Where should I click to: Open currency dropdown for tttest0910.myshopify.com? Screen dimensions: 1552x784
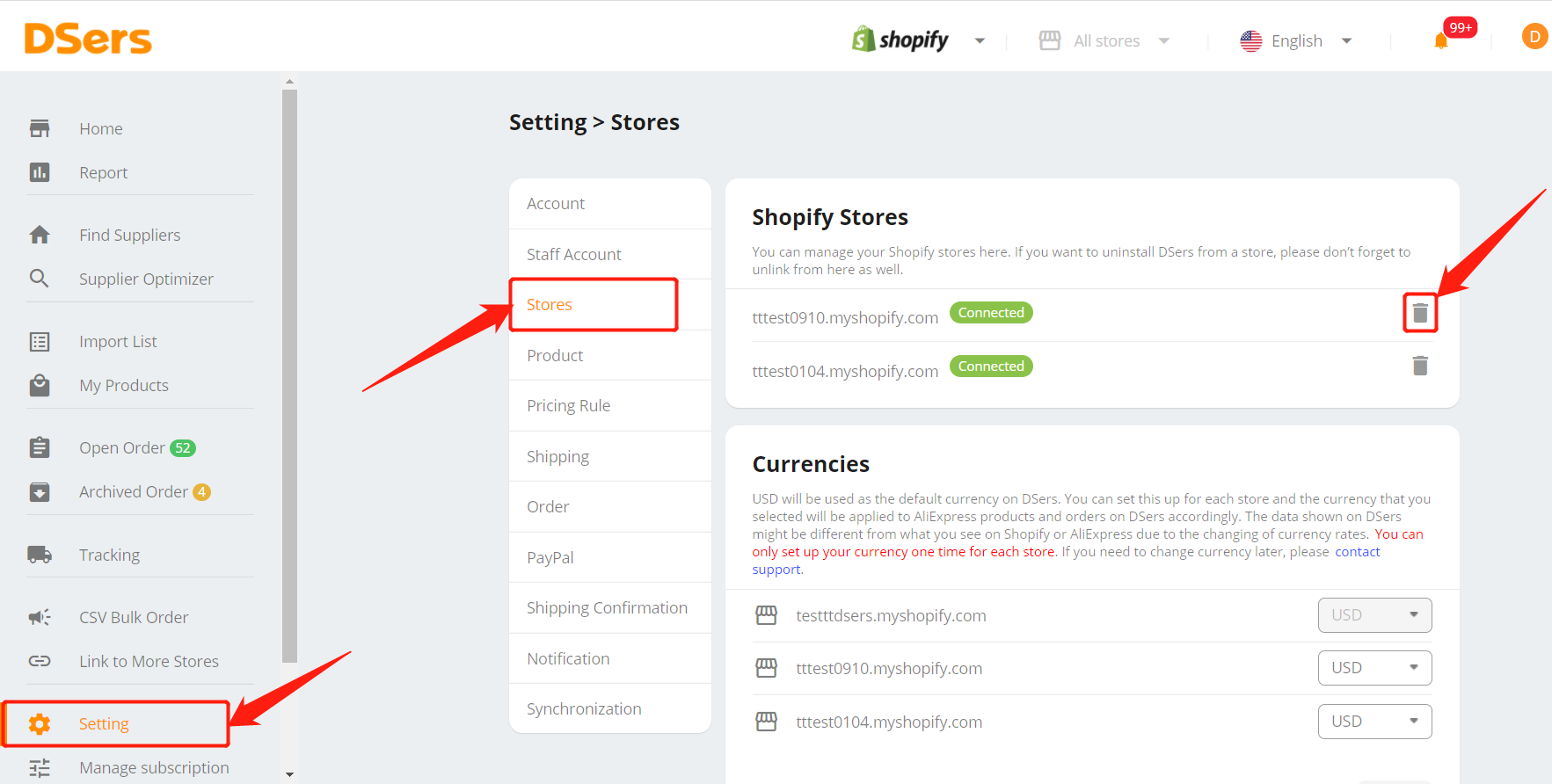pos(1374,668)
